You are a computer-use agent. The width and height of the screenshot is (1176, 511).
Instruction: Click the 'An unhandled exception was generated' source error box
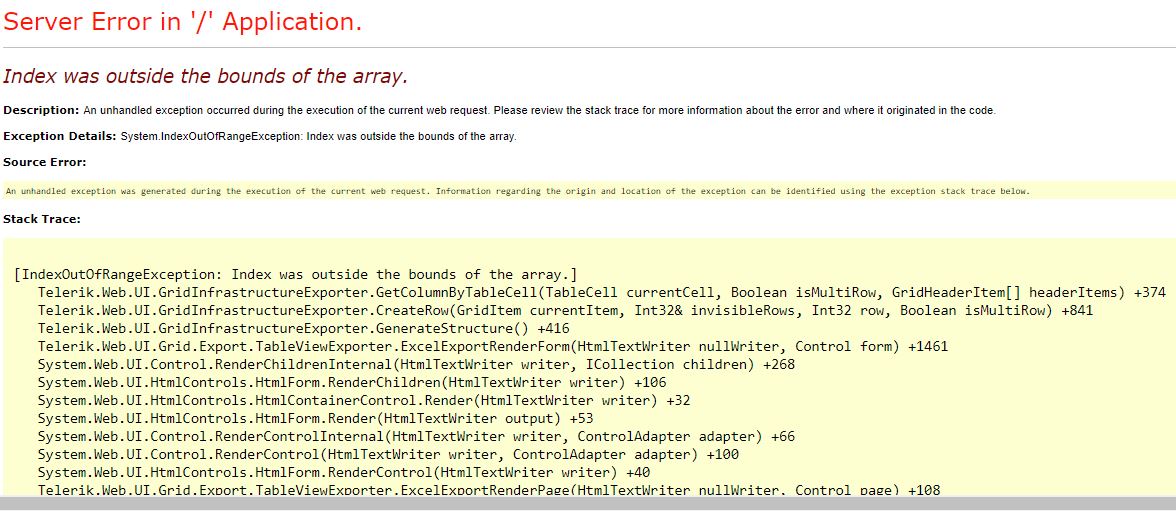click(x=589, y=191)
